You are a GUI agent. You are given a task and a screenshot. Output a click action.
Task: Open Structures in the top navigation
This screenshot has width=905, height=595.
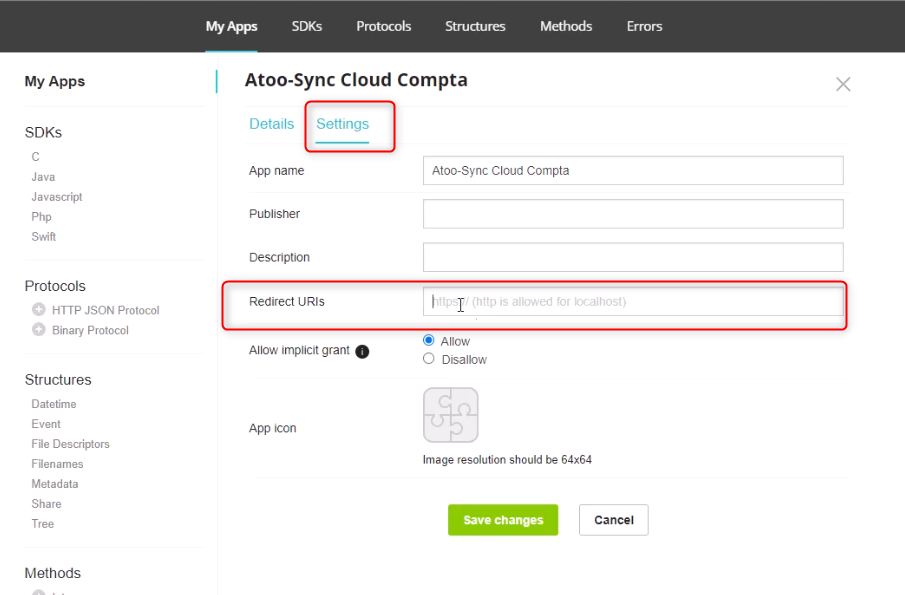tap(475, 27)
